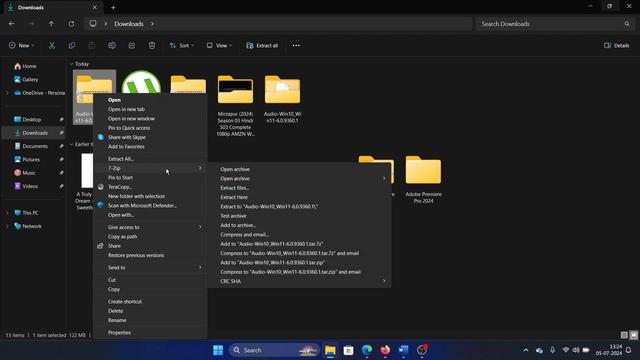Choose Extract Here in 7-Zip submenu
This screenshot has width=640, height=360.
pos(234,197)
